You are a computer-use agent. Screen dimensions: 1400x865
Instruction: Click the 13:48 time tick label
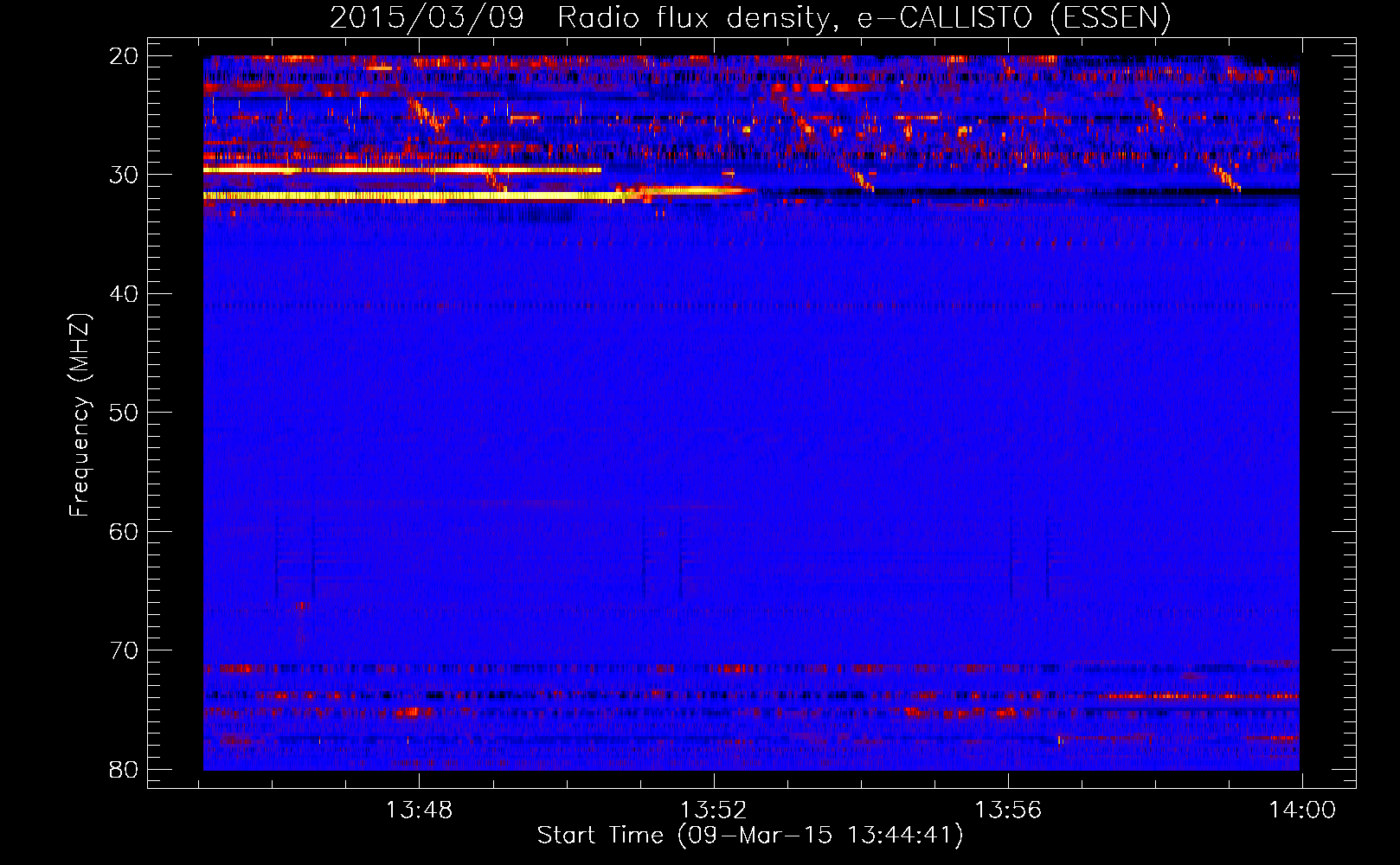(x=419, y=811)
